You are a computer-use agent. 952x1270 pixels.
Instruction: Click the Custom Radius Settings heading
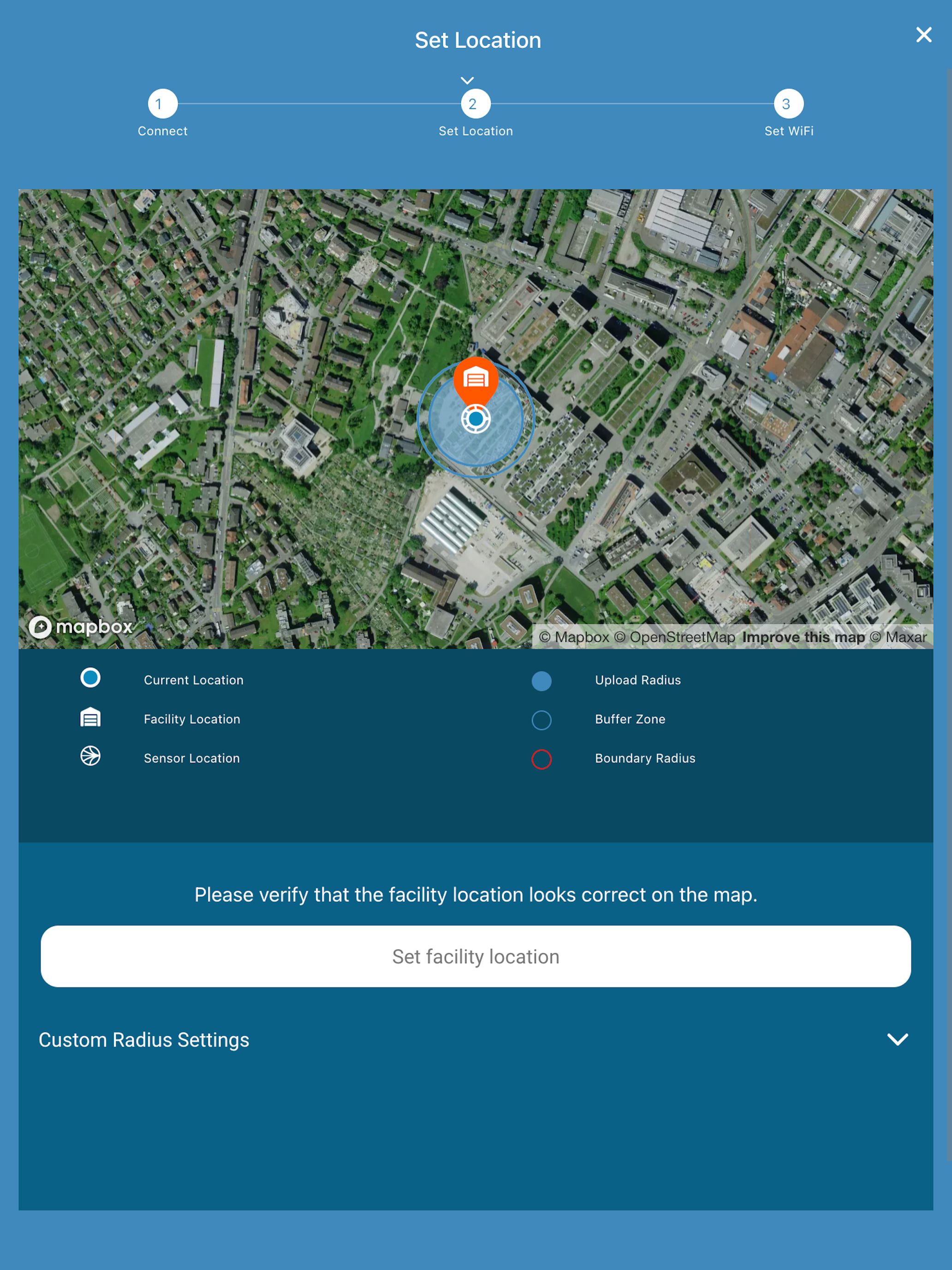click(144, 1040)
